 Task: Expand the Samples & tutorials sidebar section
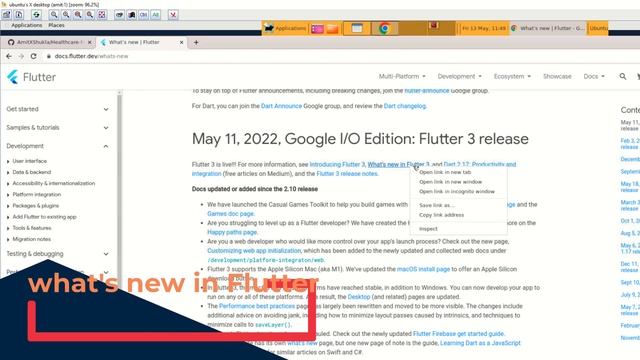[x=58, y=127]
